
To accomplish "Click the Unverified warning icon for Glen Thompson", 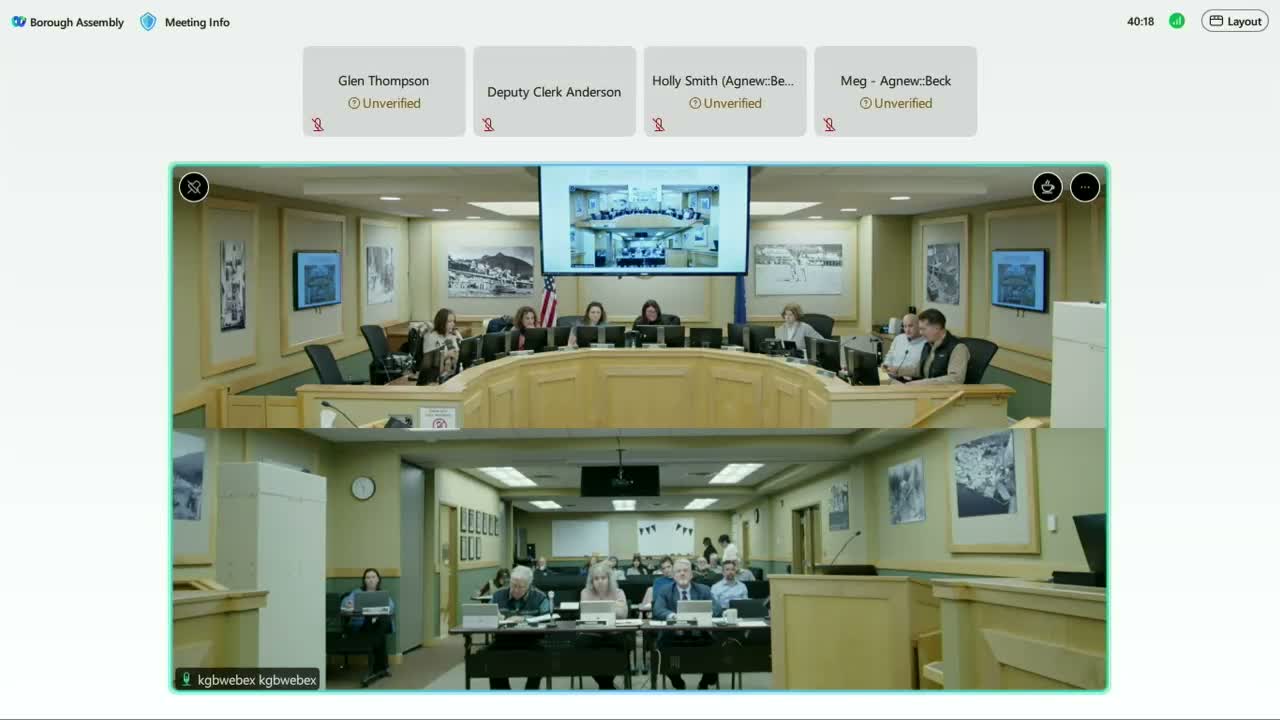I will tap(355, 103).
